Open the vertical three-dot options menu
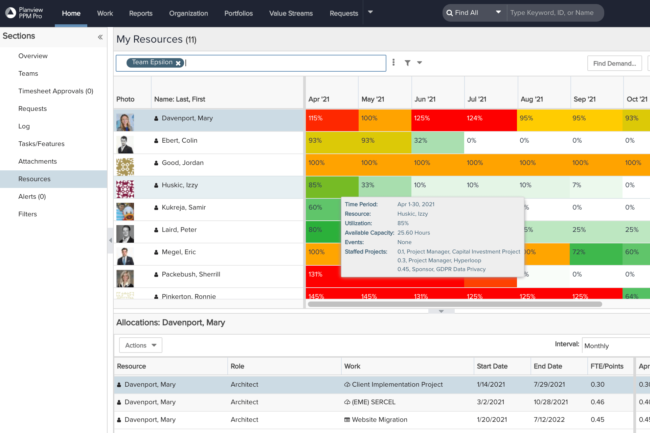The height and width of the screenshot is (433, 650). [395, 62]
